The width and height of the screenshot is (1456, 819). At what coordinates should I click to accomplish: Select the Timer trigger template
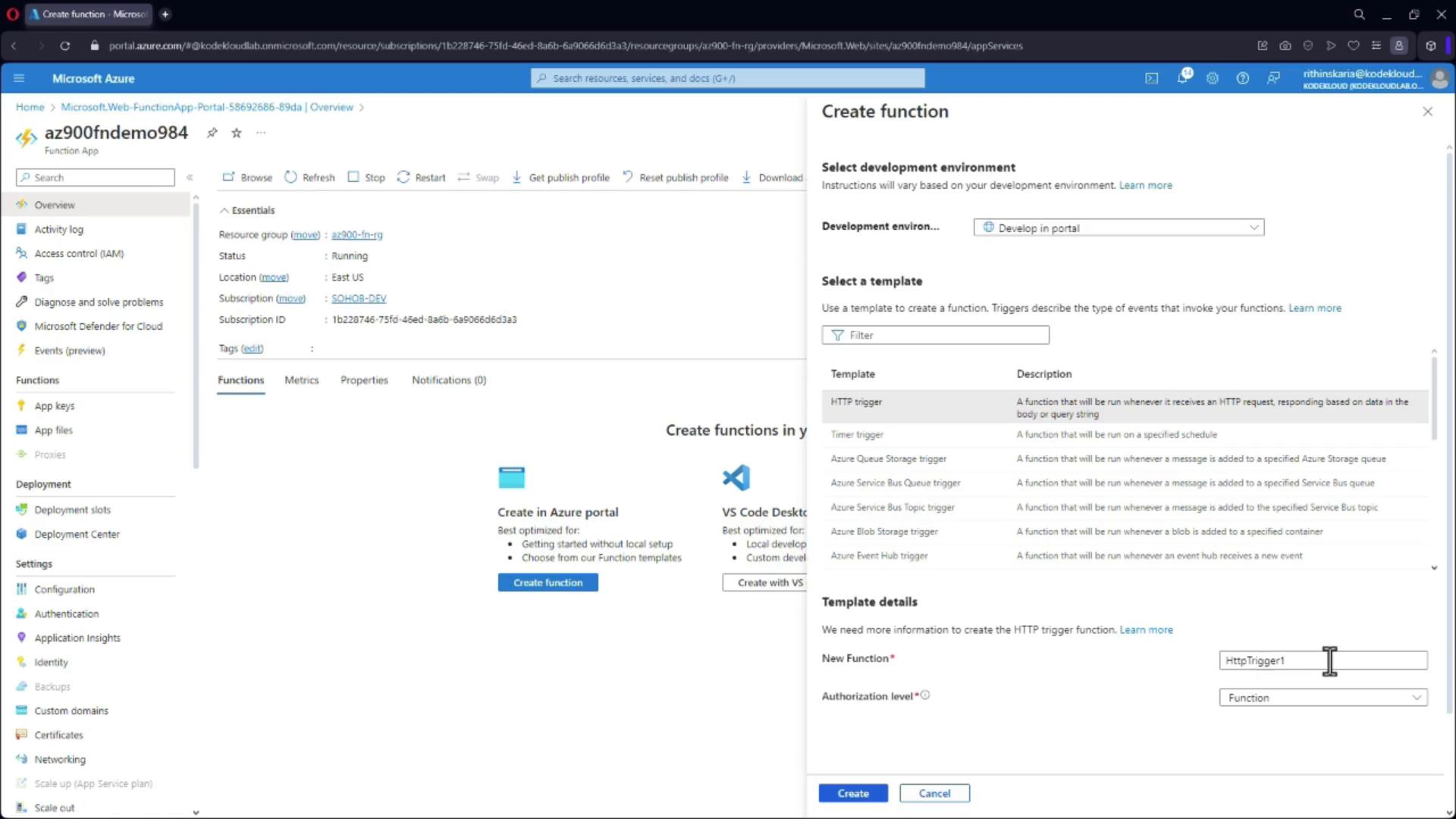click(857, 435)
